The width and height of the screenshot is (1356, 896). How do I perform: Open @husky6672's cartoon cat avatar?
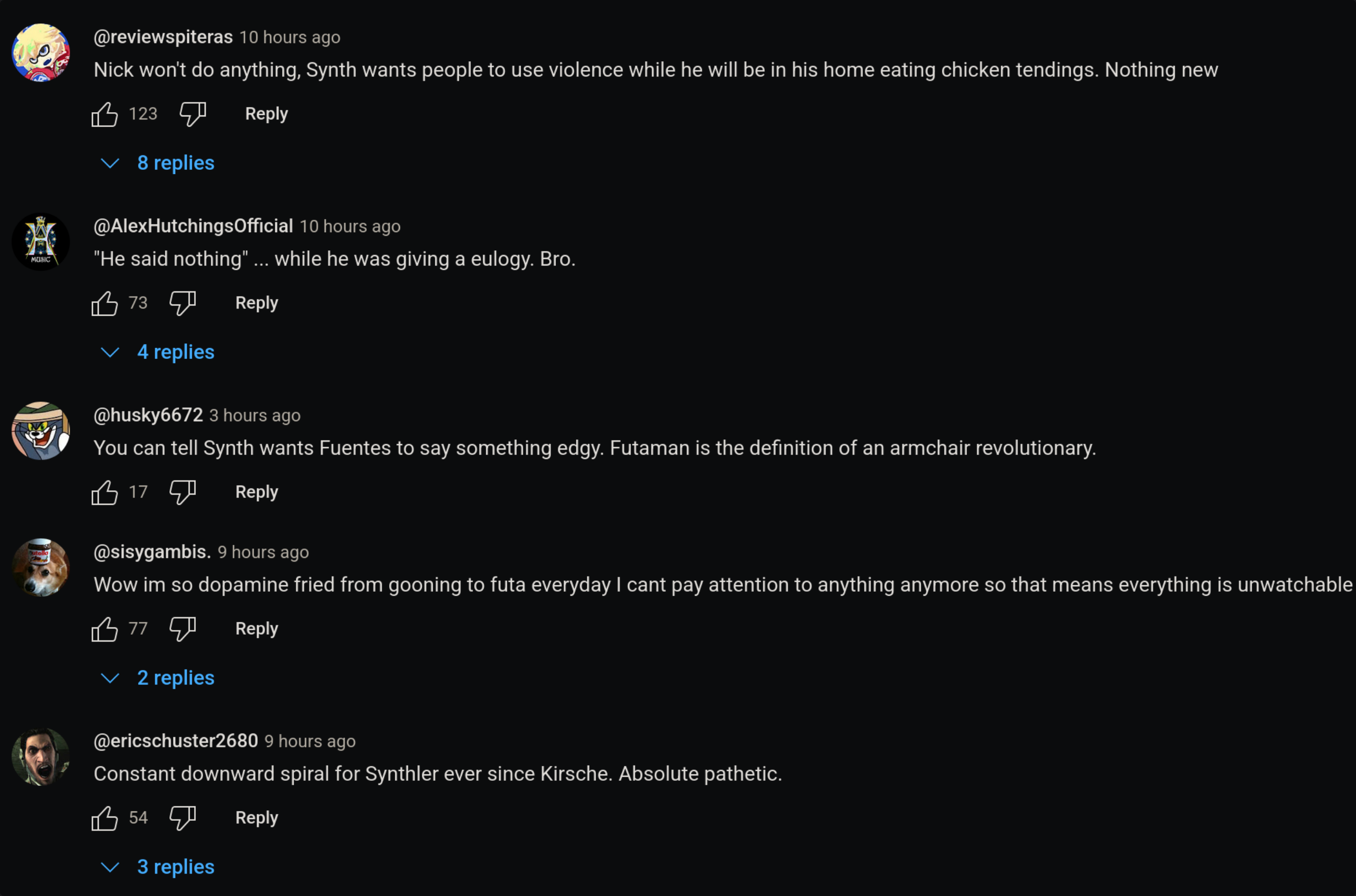tap(41, 431)
